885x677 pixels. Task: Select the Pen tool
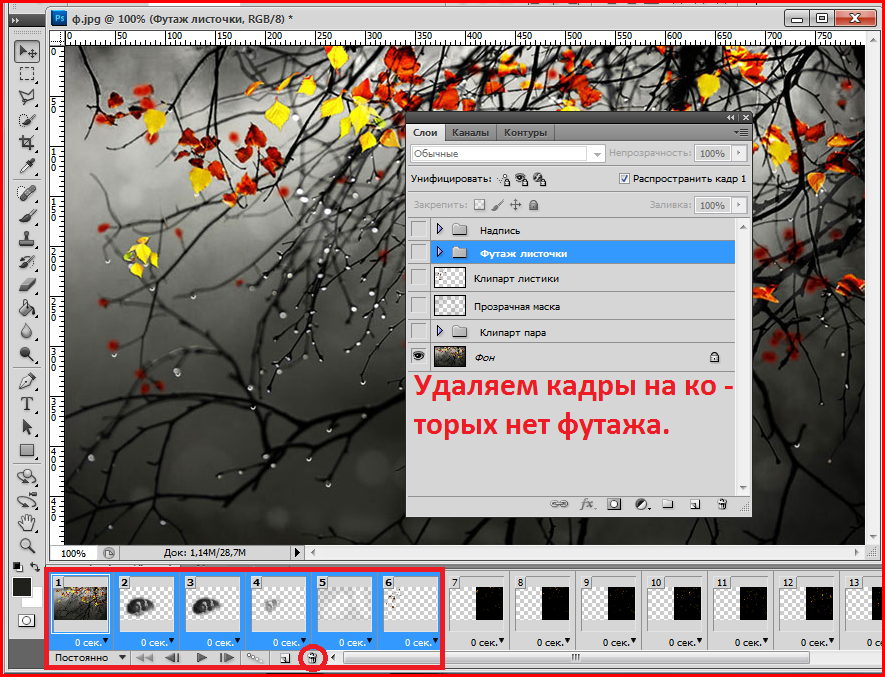(27, 382)
